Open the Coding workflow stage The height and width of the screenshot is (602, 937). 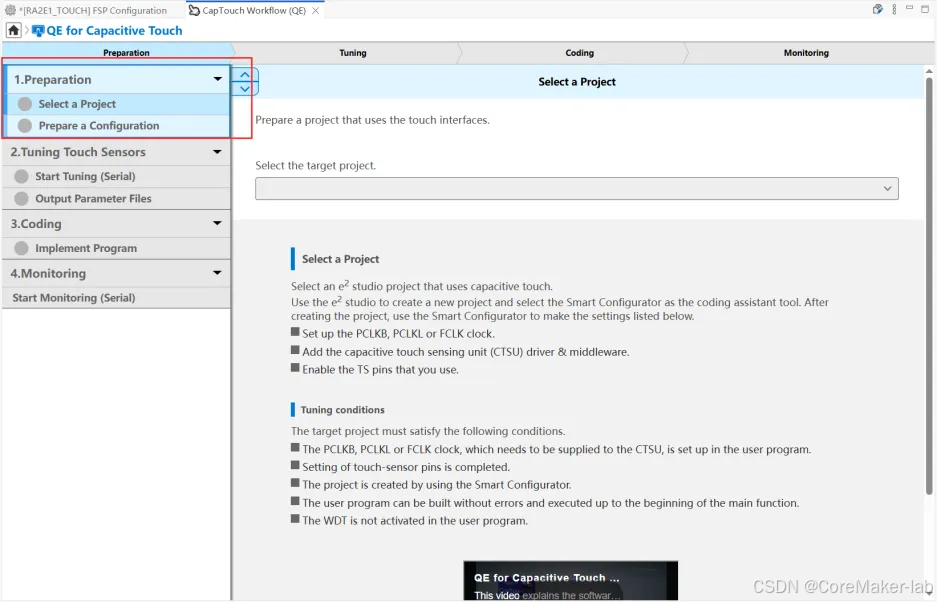pos(580,53)
